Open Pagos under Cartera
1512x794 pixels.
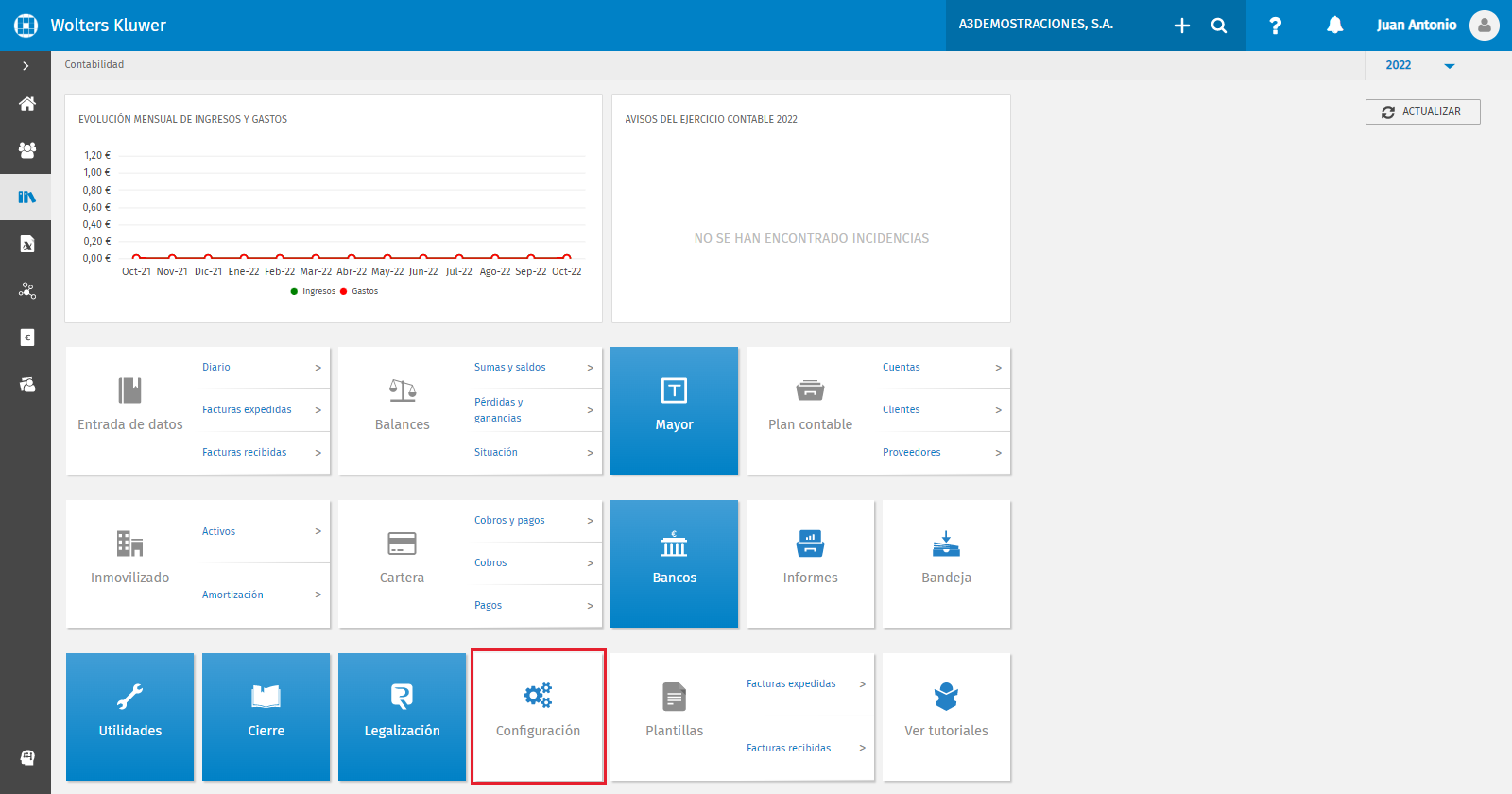[489, 605]
